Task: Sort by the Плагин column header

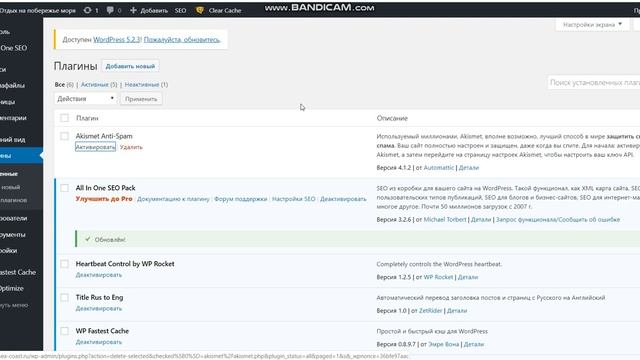Action: (x=87, y=118)
